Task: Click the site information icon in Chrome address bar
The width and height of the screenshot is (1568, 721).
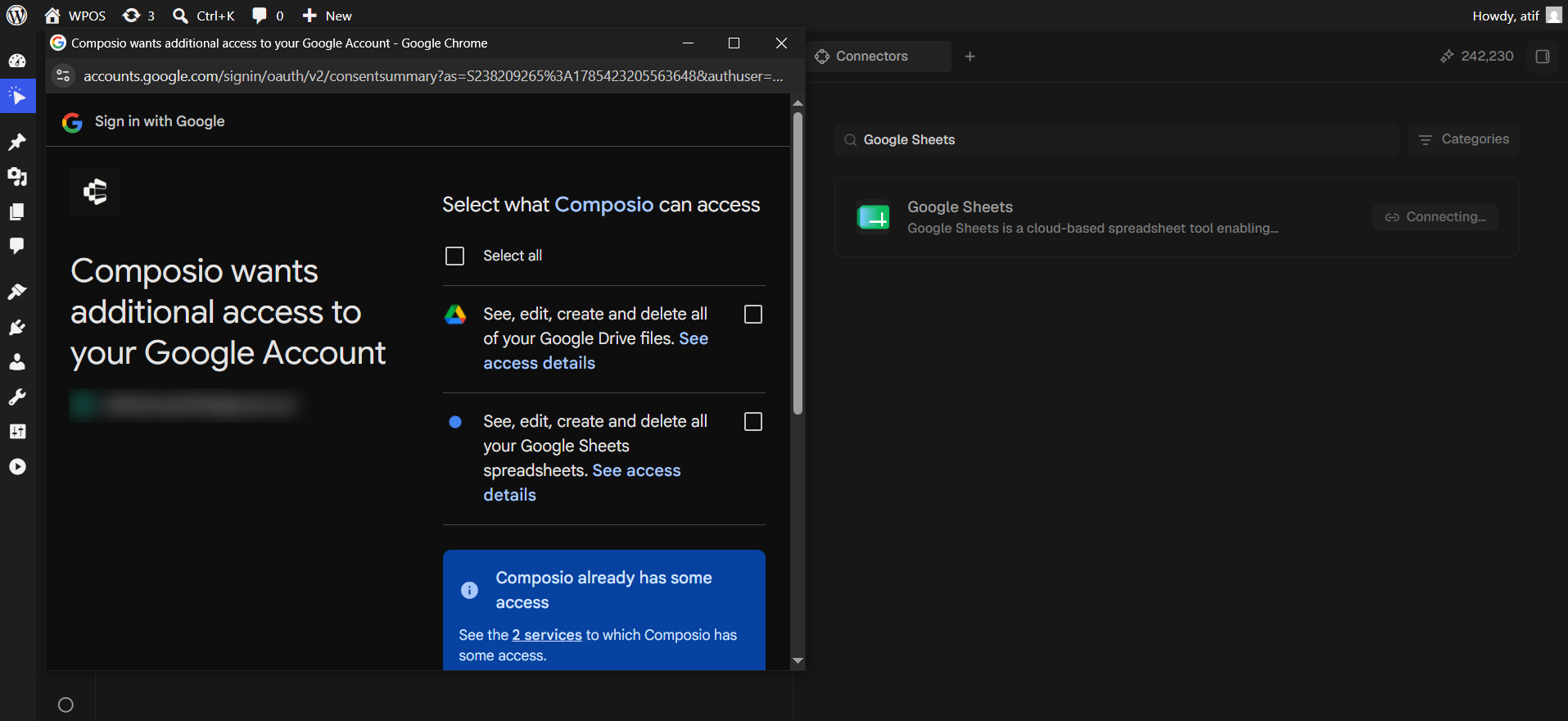Action: pos(63,76)
